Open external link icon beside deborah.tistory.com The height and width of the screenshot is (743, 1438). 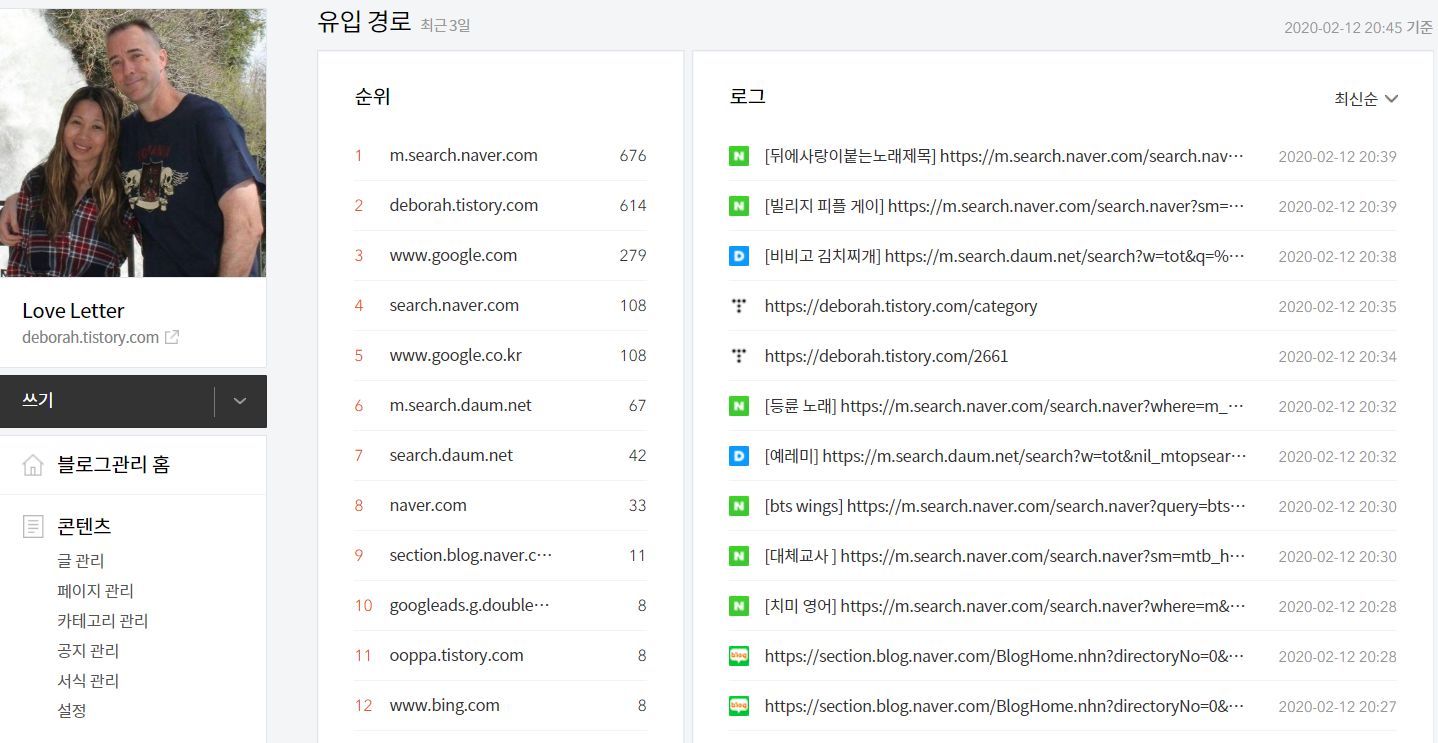[x=172, y=338]
